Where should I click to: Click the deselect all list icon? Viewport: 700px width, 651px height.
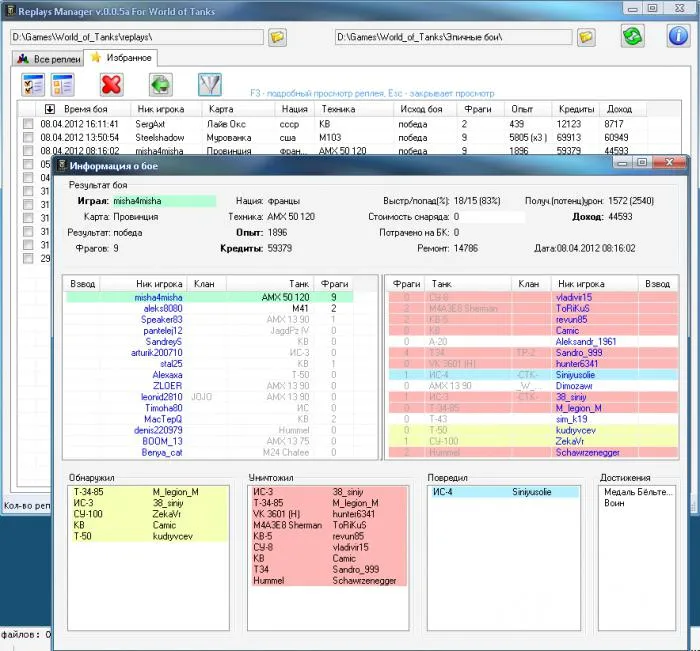tap(63, 85)
